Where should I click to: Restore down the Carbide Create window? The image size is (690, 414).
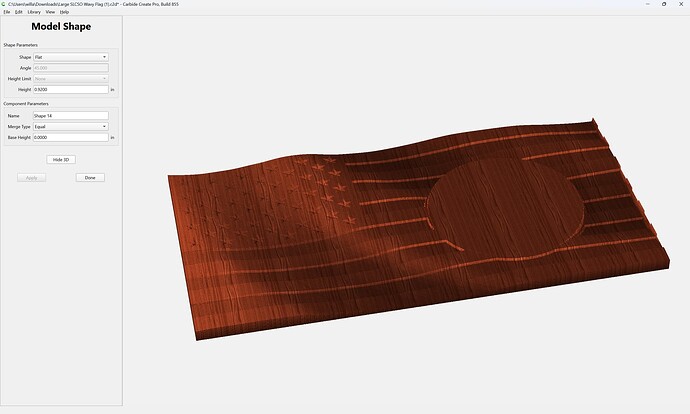coord(664,4)
